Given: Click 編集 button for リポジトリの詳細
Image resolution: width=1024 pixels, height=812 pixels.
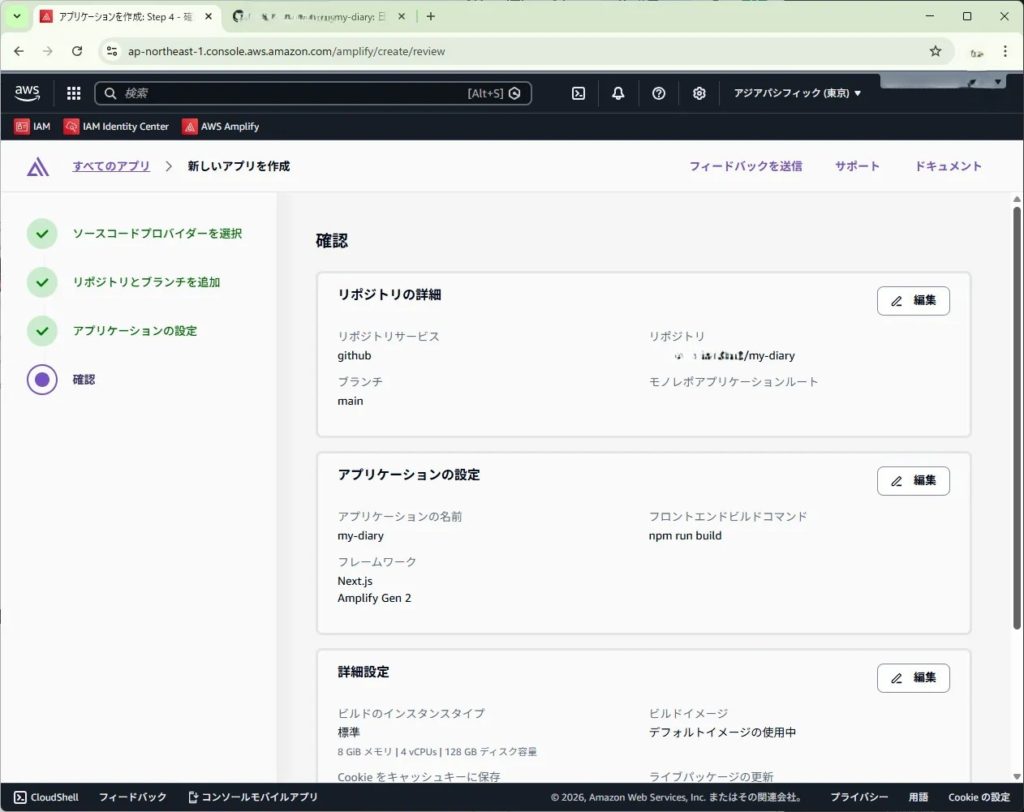Looking at the screenshot, I should [x=913, y=301].
